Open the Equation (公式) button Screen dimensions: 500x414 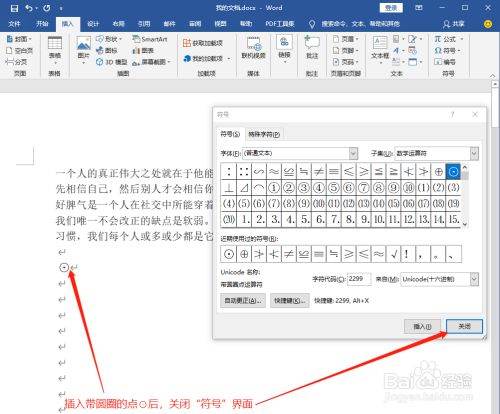click(x=449, y=39)
